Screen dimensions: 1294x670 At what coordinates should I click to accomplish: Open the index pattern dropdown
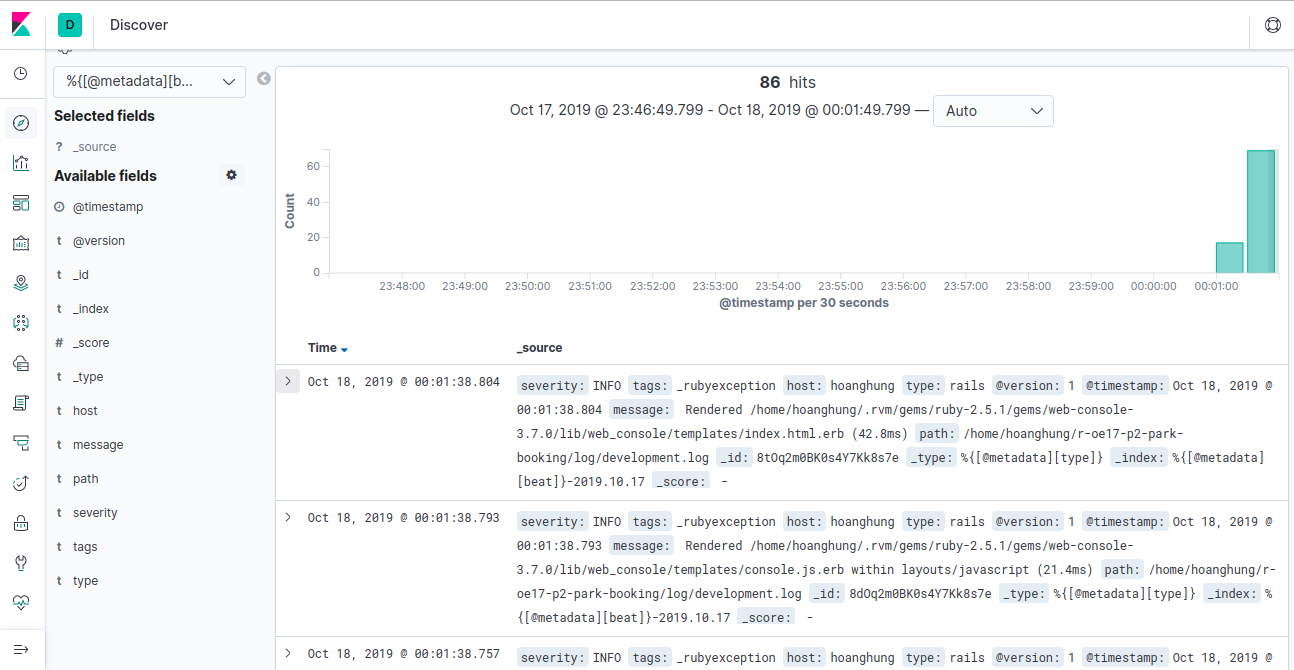pyautogui.click(x=150, y=82)
